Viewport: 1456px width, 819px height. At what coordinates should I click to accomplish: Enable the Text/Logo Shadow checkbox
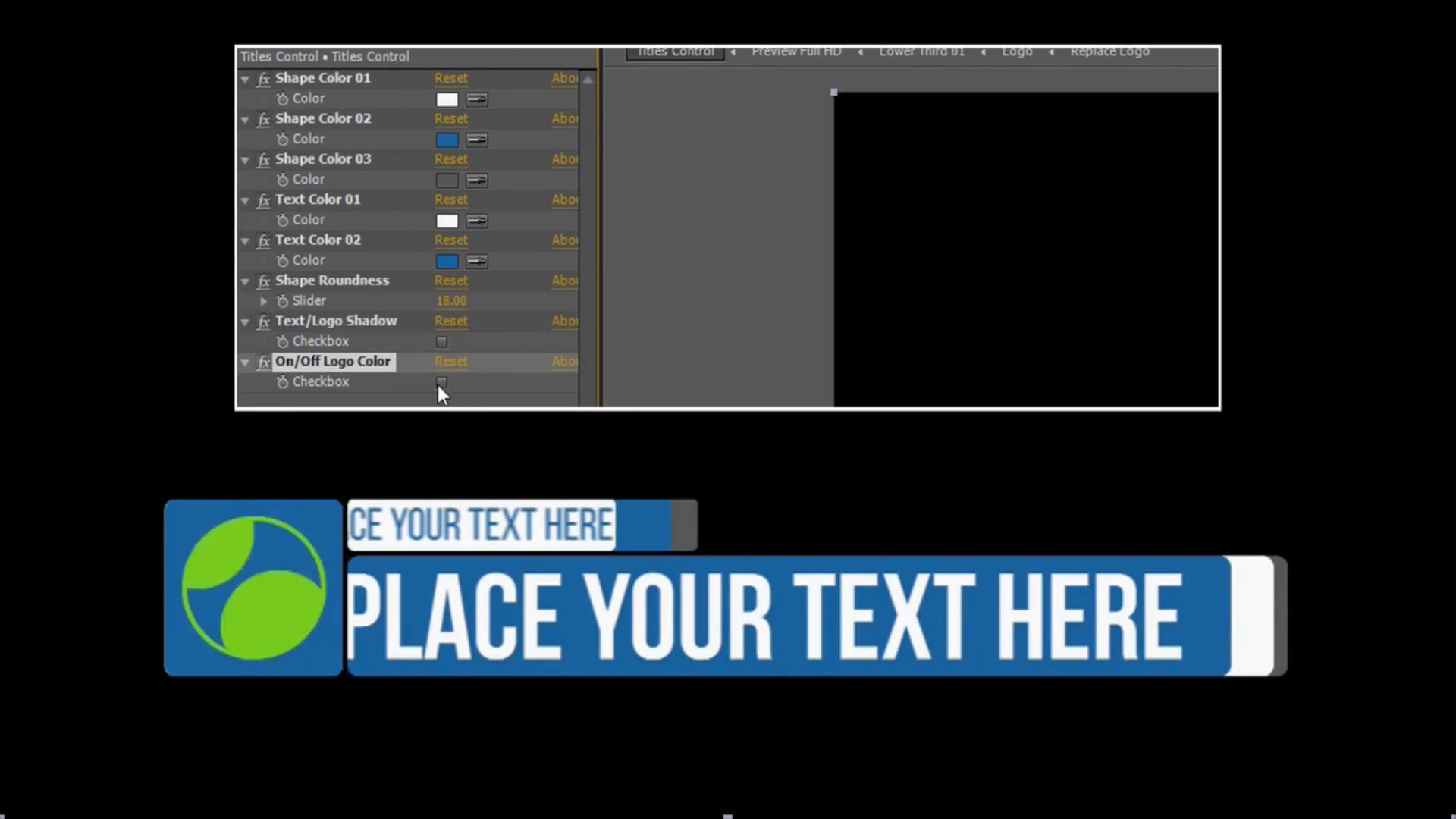pos(441,342)
